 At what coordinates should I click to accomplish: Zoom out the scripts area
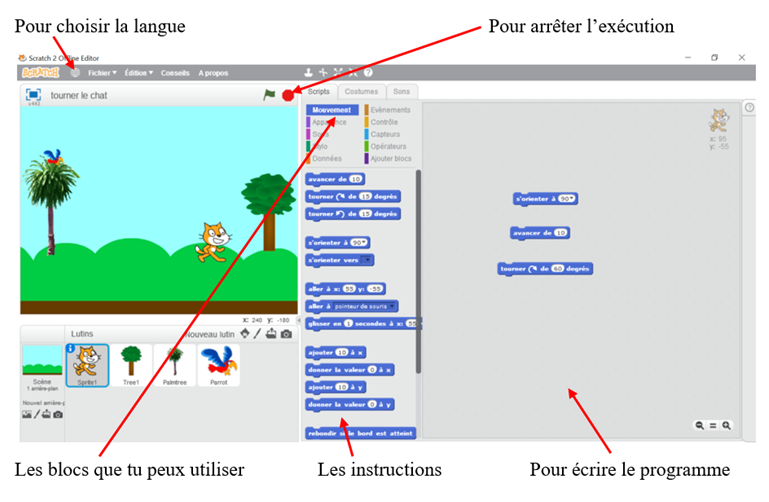click(x=703, y=425)
